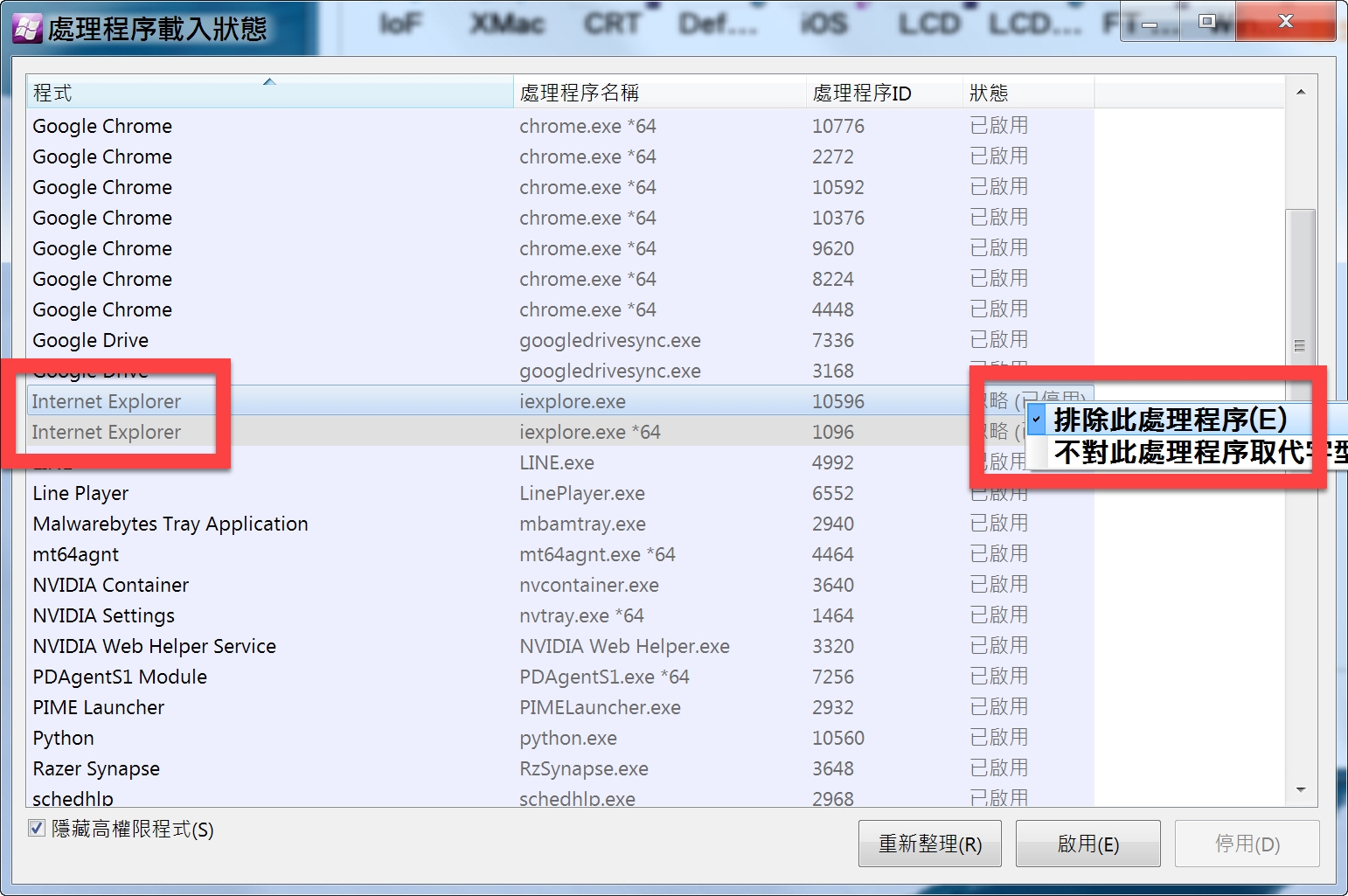This screenshot has height=896, width=1348.
Task: Click the app icon in the title bar
Action: pos(27,28)
